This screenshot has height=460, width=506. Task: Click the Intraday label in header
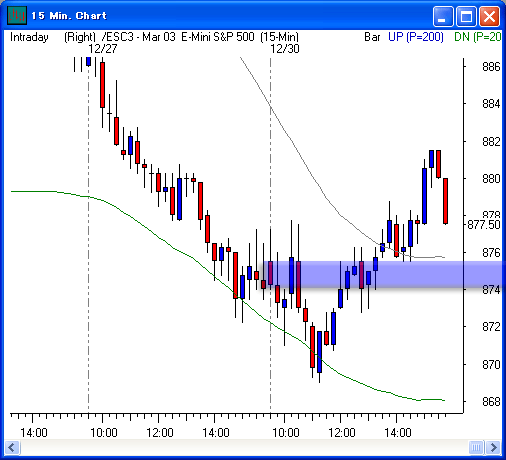point(29,37)
